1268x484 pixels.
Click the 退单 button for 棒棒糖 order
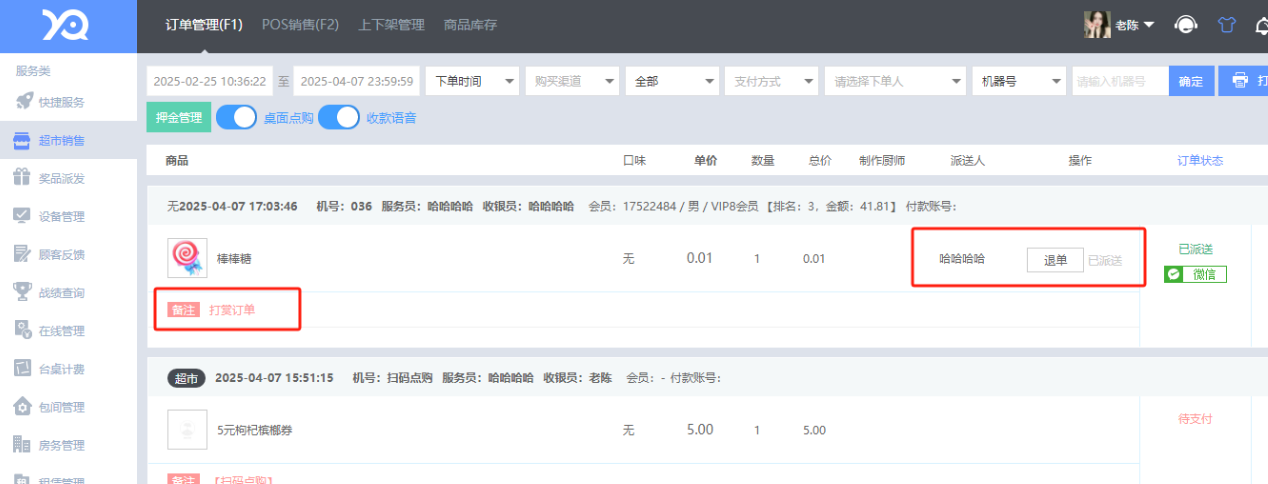[x=1055, y=259]
